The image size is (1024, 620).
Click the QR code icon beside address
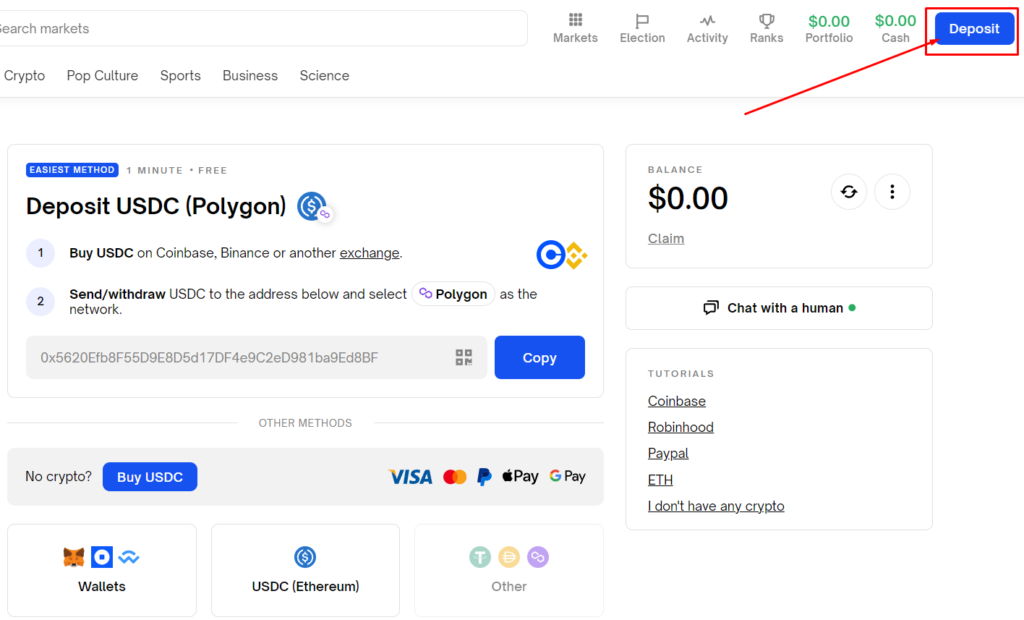[x=464, y=358]
